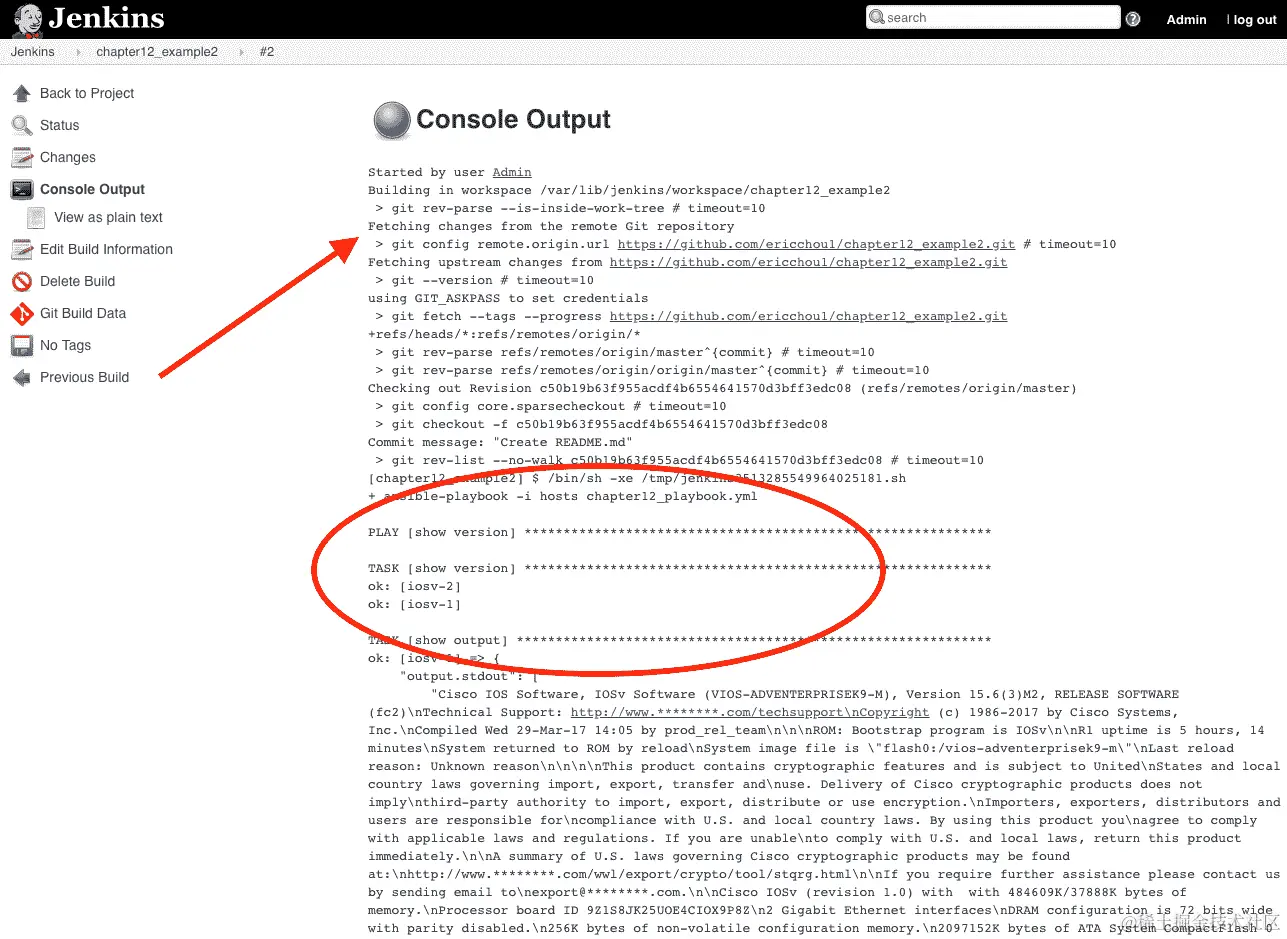
Task: Click the Admin link after Started by user
Action: tap(512, 172)
